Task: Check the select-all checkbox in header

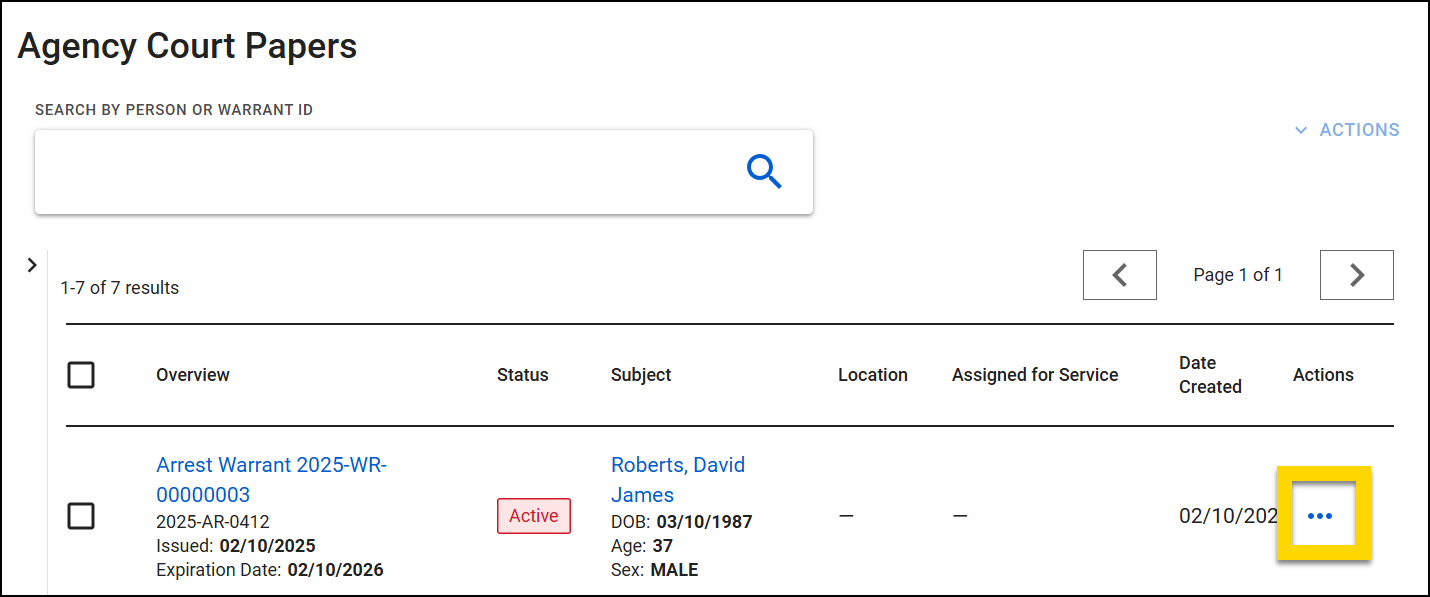Action: (81, 374)
